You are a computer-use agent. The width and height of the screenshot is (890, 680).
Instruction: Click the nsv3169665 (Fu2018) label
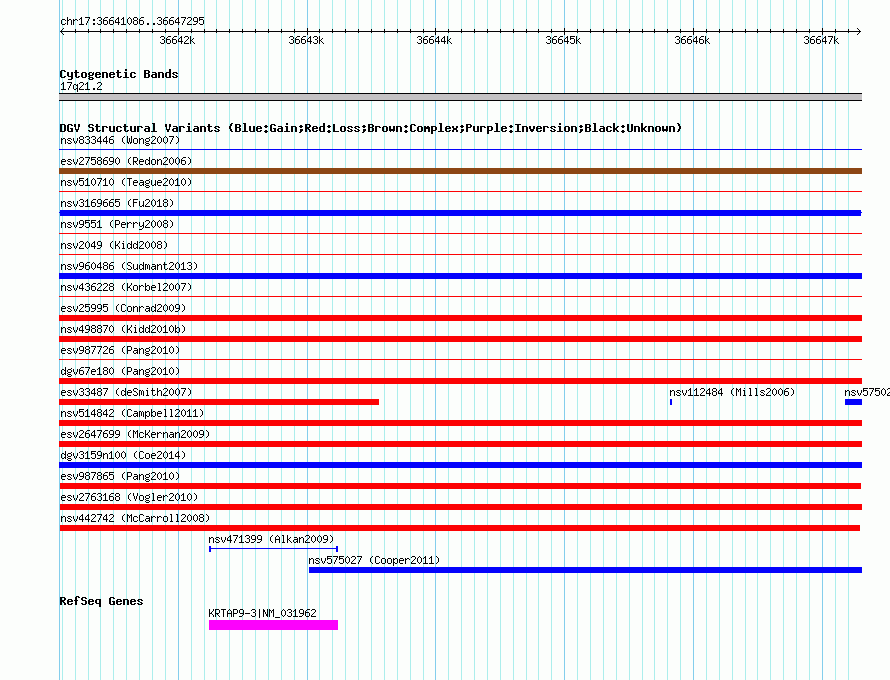pos(117,203)
